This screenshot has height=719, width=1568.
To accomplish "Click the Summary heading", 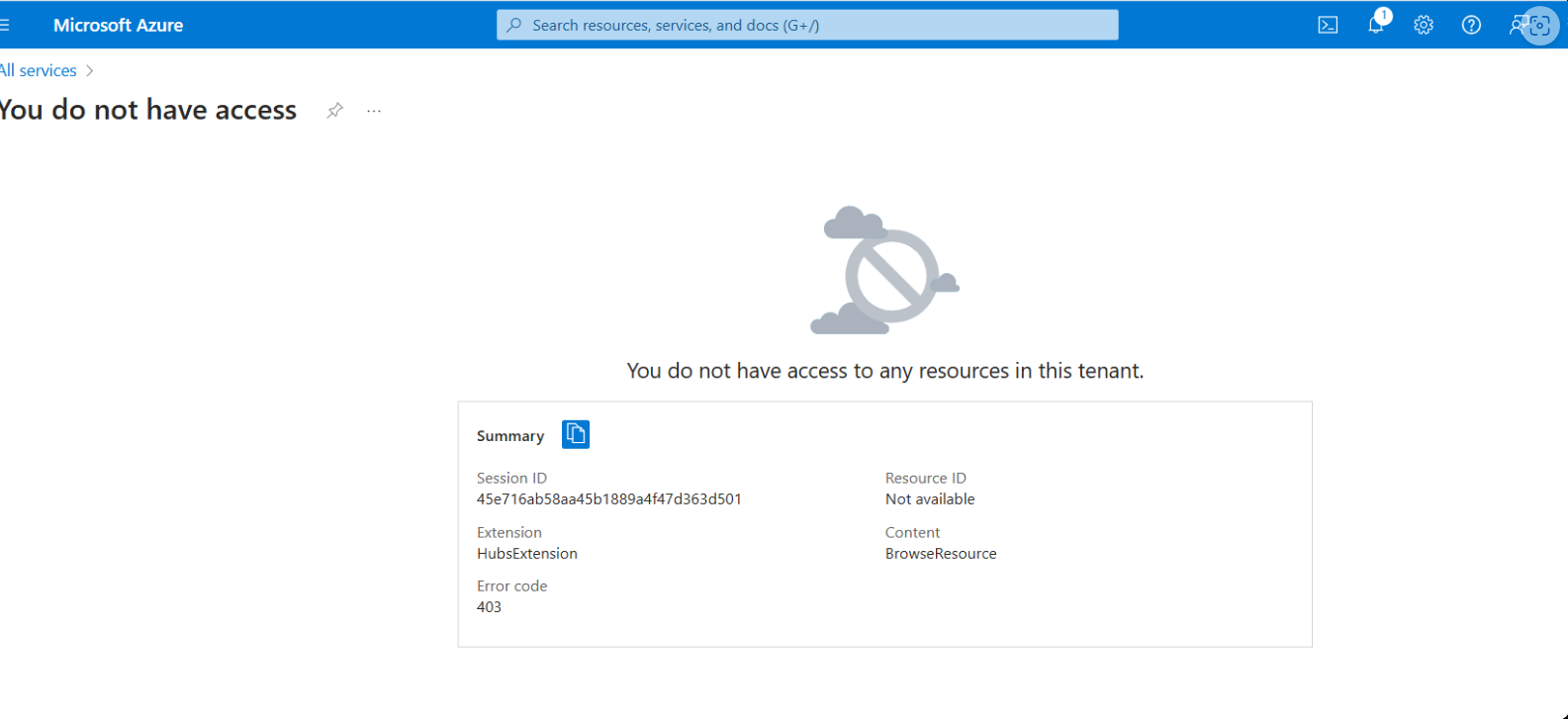I will click(x=510, y=436).
